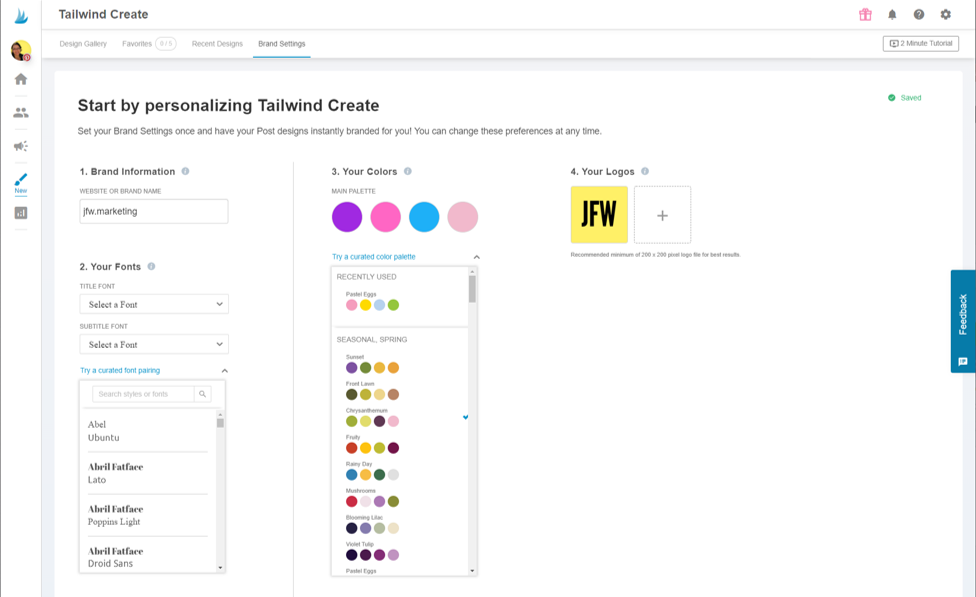The width and height of the screenshot is (976, 597).
Task: Pick the Violet Tulip color palette
Action: pyautogui.click(x=372, y=551)
